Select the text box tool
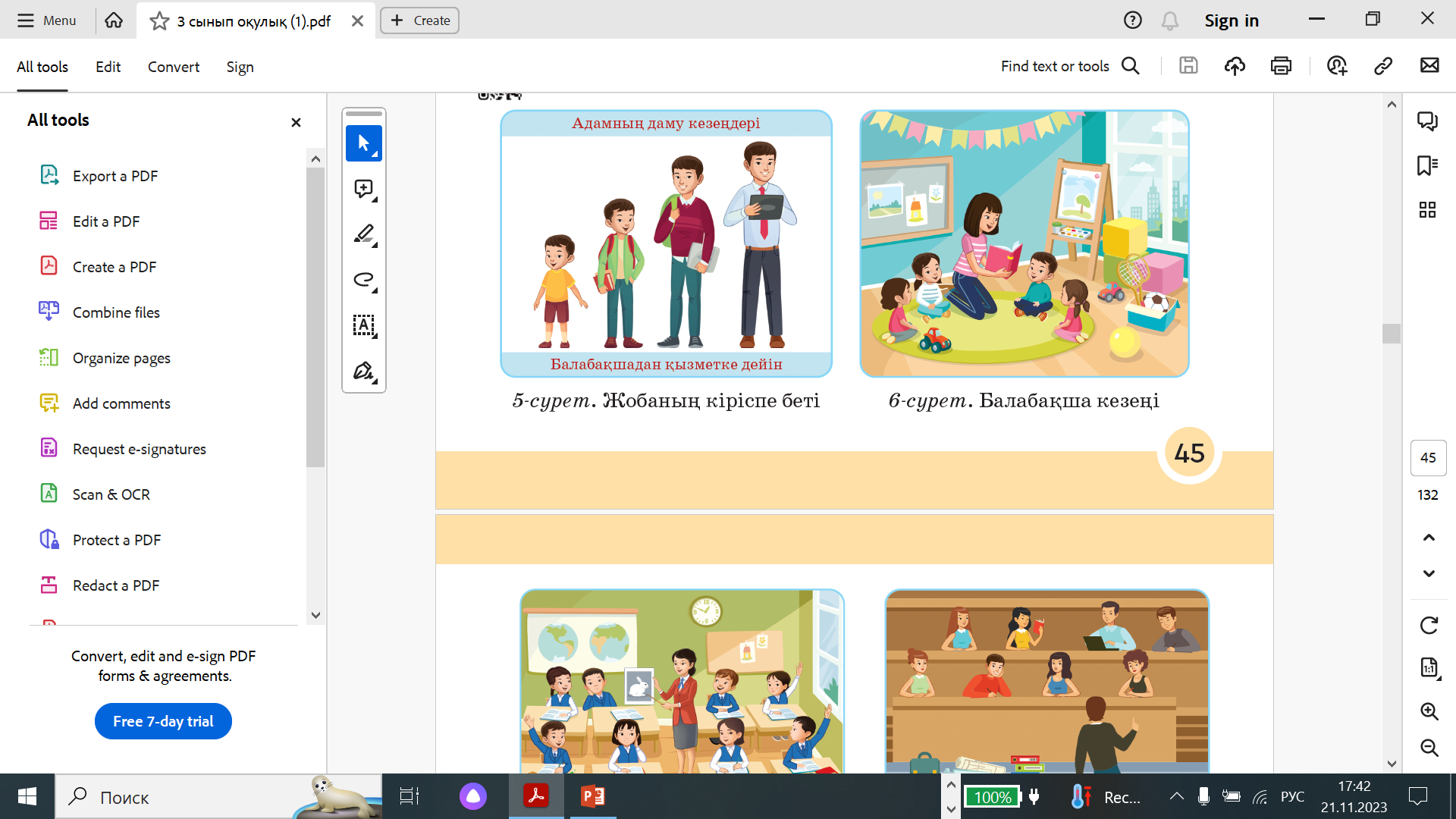Viewport: 1456px width, 819px height. coord(363,325)
